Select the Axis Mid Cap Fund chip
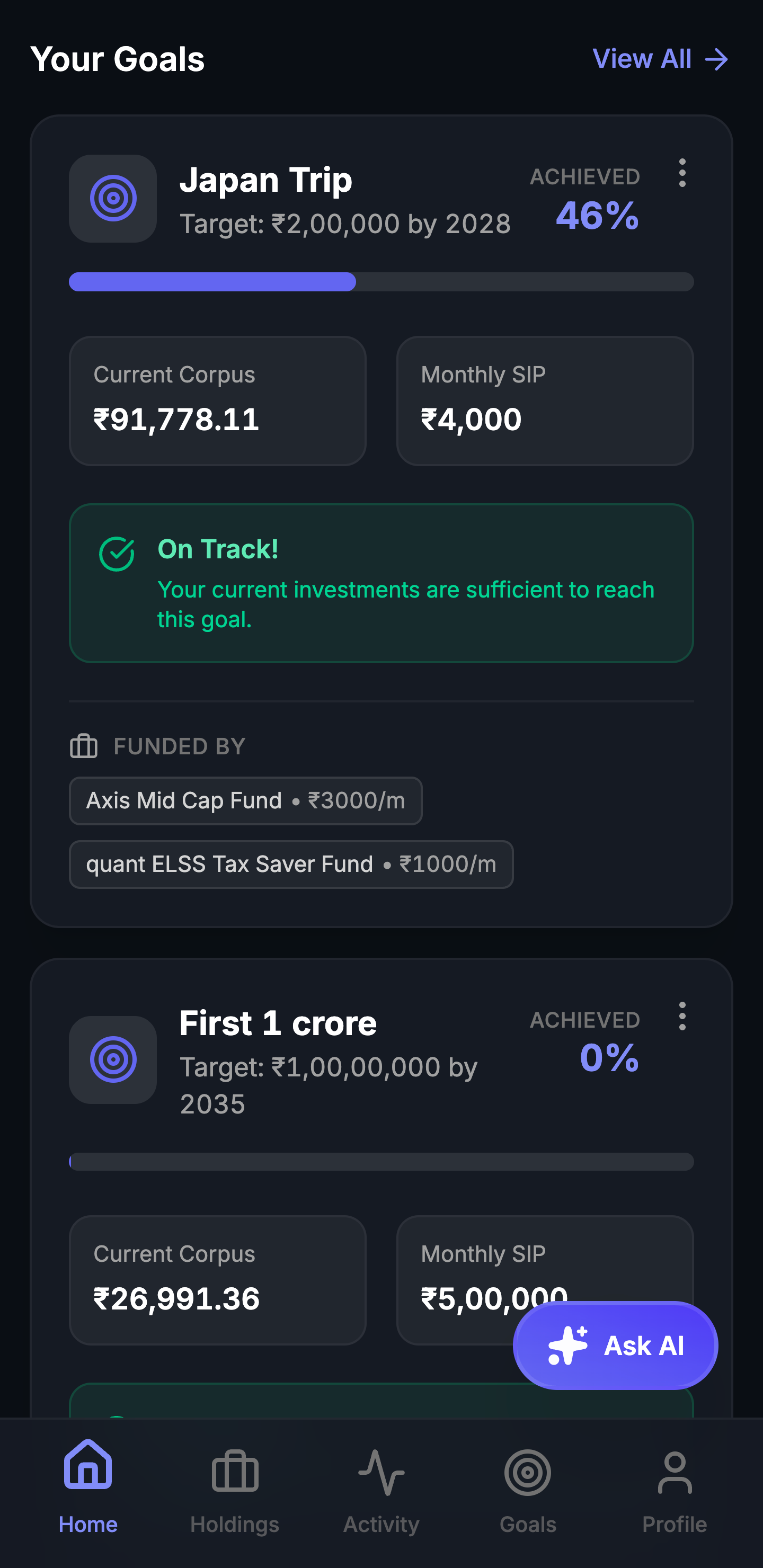The width and height of the screenshot is (763, 1568). tap(245, 800)
